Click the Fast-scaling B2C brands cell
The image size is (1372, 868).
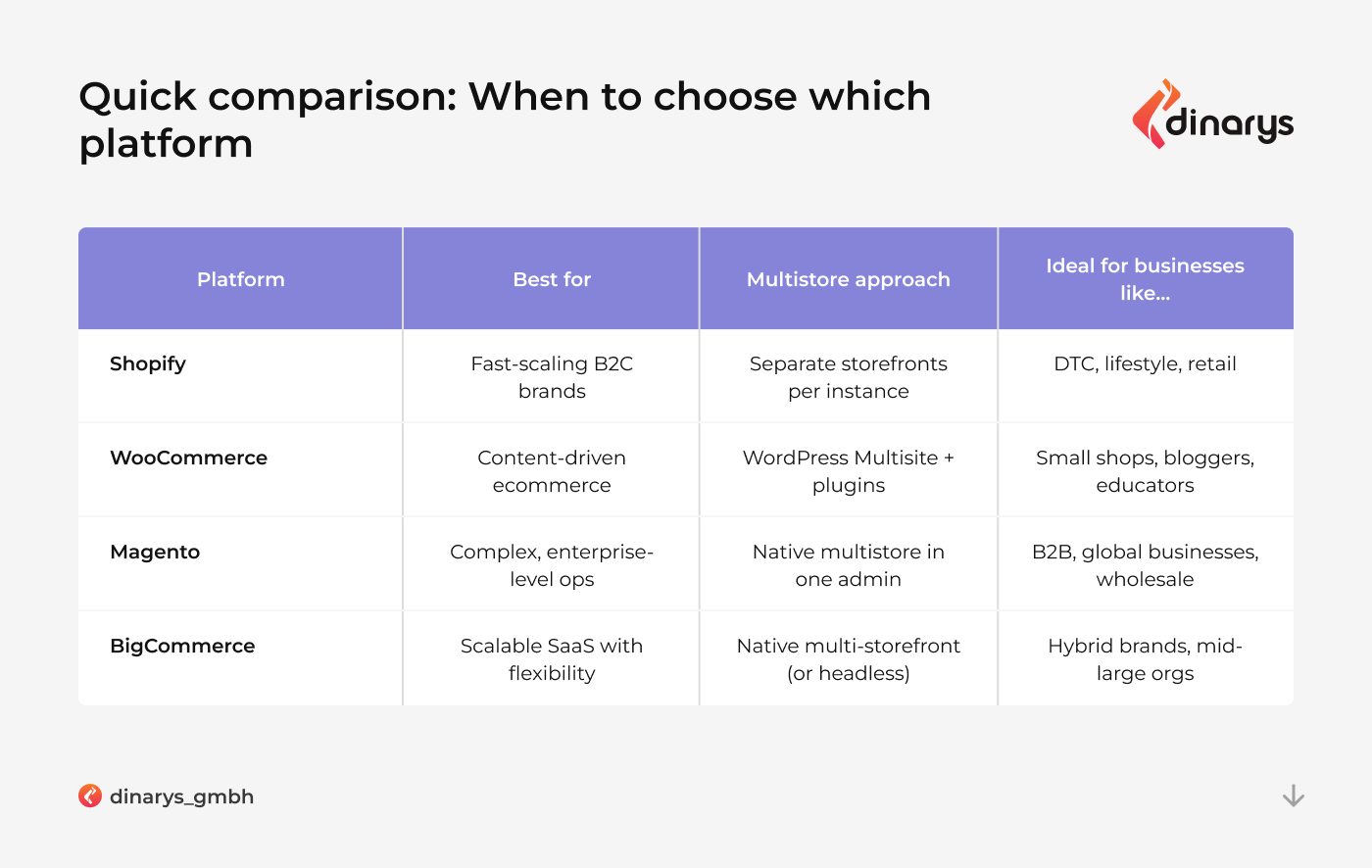[552, 377]
